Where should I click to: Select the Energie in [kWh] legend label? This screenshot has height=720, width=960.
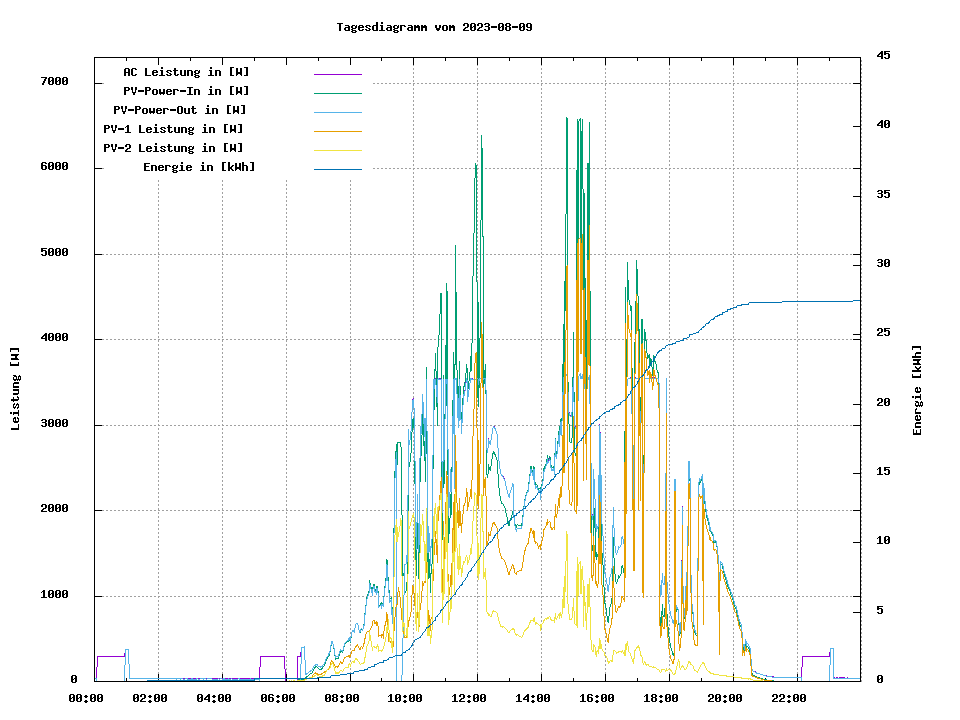(199, 167)
